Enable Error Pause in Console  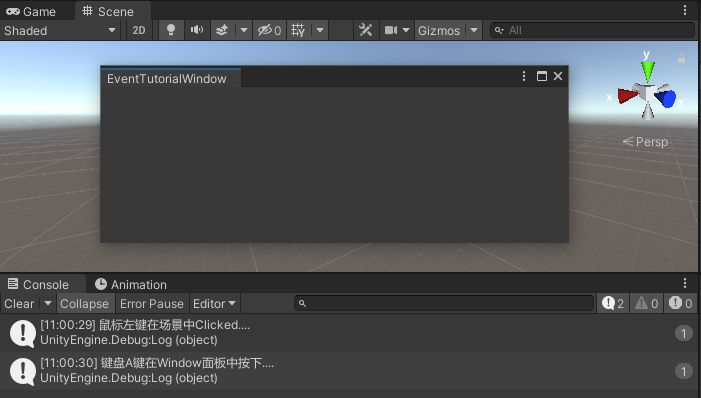152,304
